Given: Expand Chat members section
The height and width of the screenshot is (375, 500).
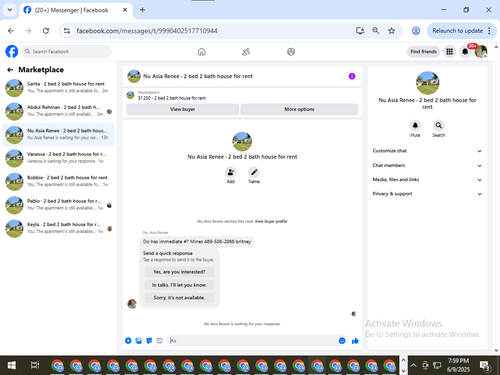Looking at the screenshot, I should pos(427,165).
